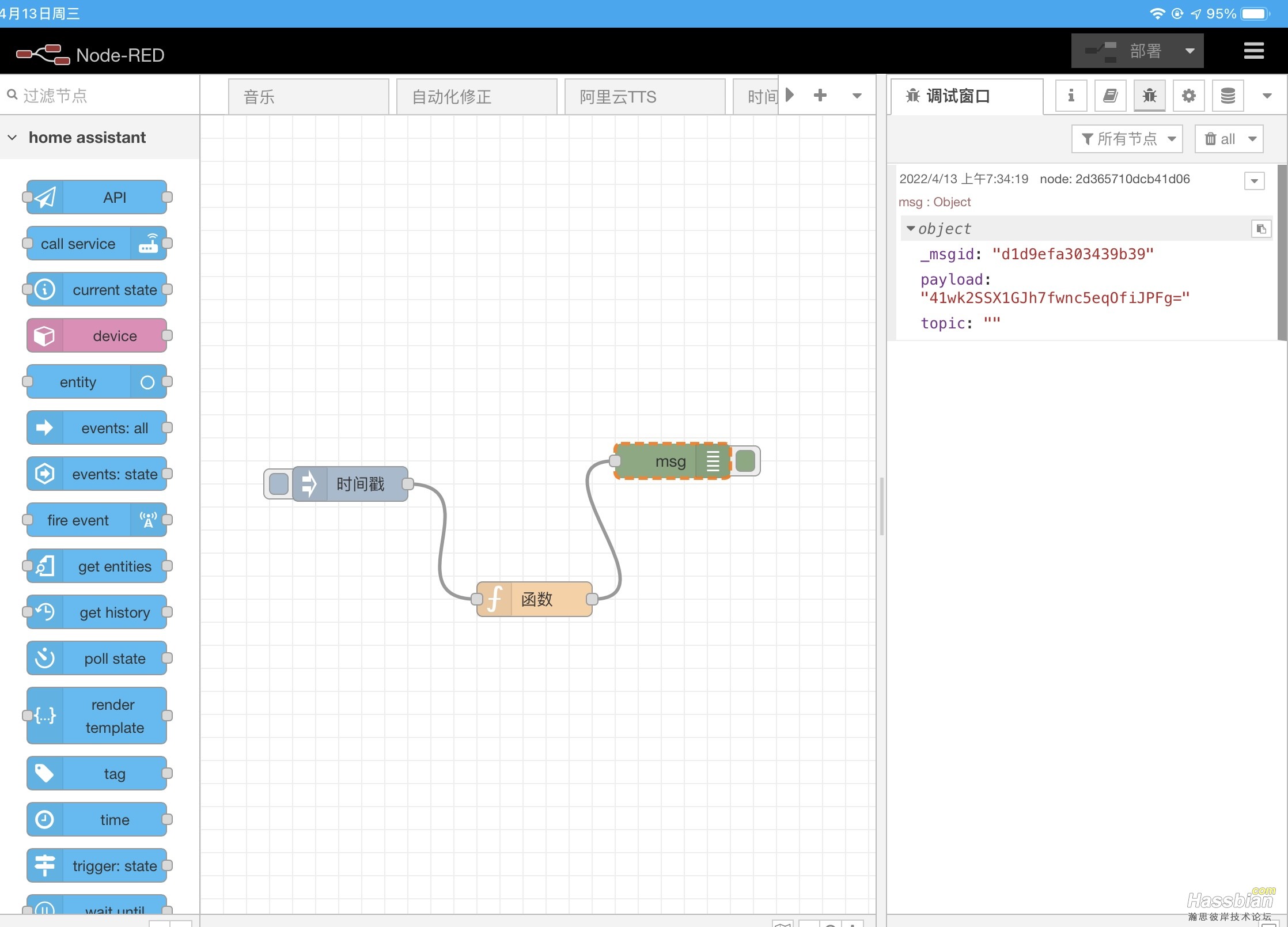Click the Node-RED logo
The image size is (1288, 927).
tap(90, 55)
